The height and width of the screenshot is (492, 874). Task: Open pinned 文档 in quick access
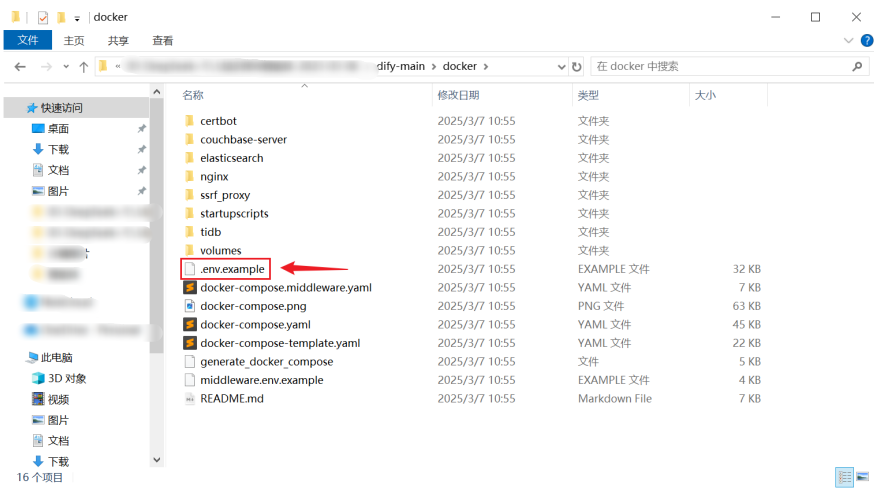pyautogui.click(x=58, y=170)
